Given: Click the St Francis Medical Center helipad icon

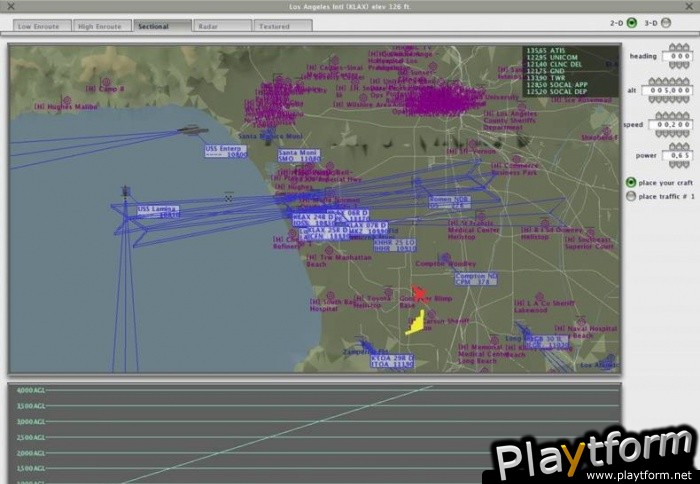Looking at the screenshot, I should pyautogui.click(x=481, y=217).
